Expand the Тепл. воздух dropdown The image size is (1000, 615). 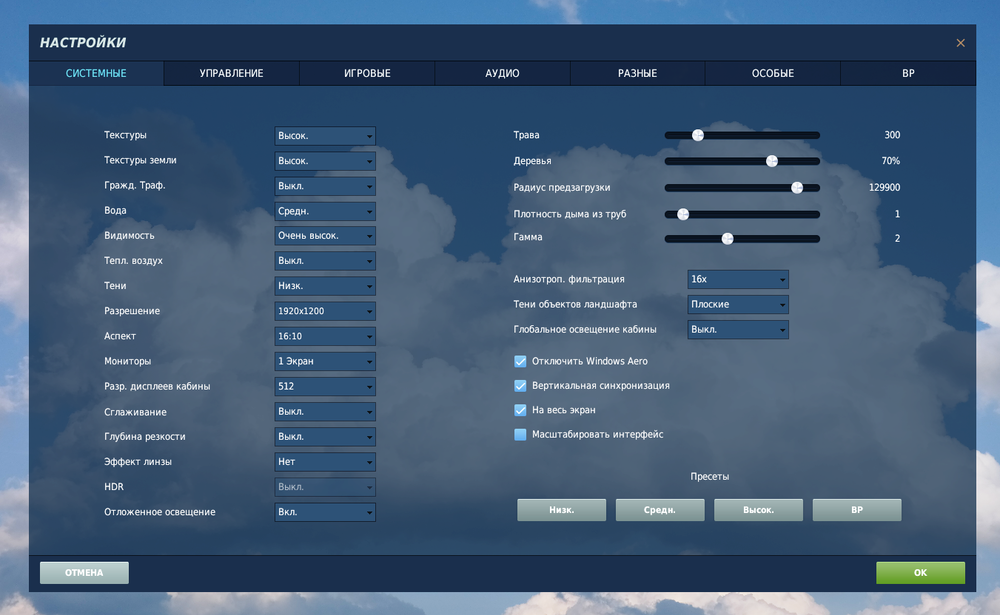point(325,260)
